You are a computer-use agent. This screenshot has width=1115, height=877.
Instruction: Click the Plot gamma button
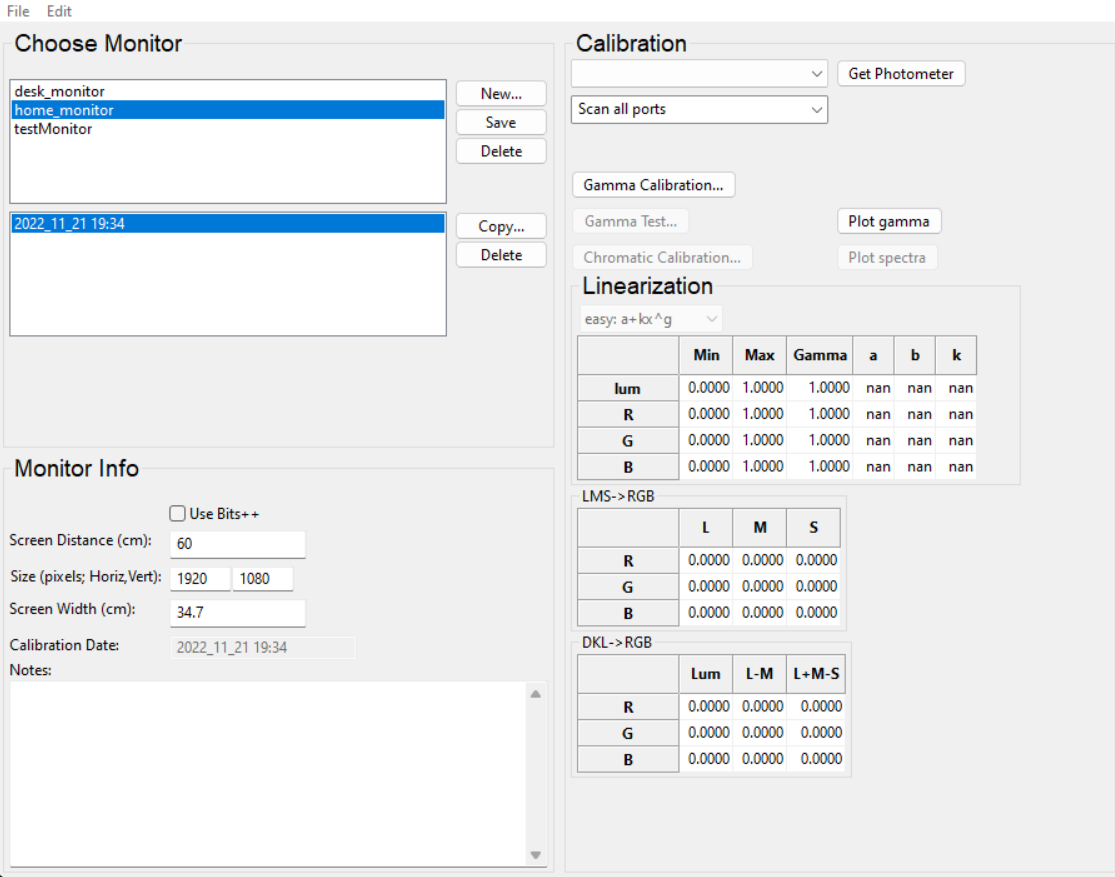pyautogui.click(x=888, y=221)
